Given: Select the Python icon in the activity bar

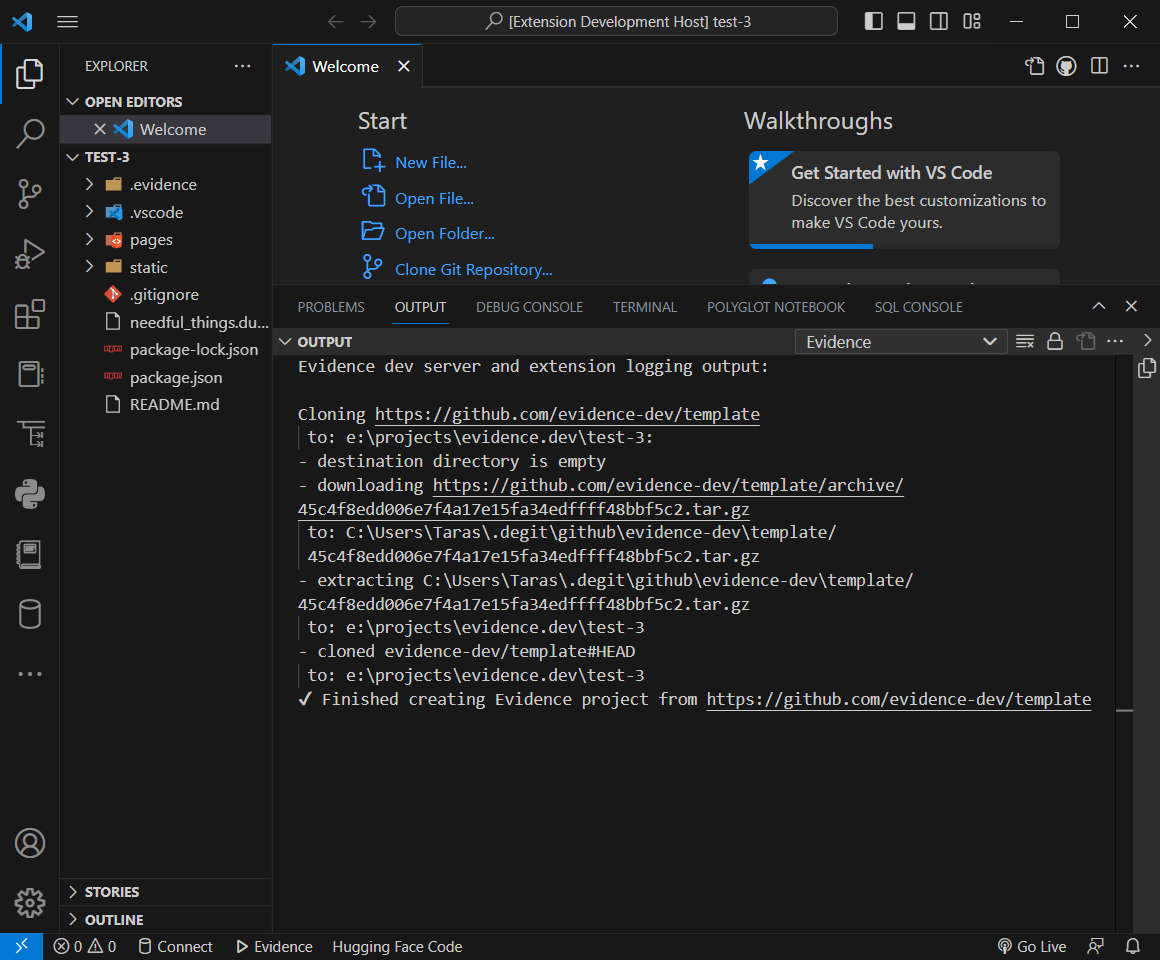Looking at the screenshot, I should pos(30,493).
